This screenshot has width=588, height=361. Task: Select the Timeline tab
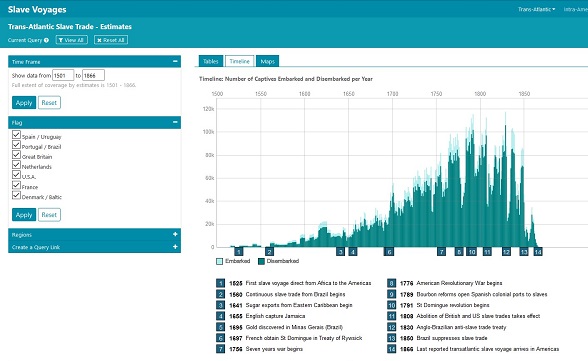coord(239,61)
